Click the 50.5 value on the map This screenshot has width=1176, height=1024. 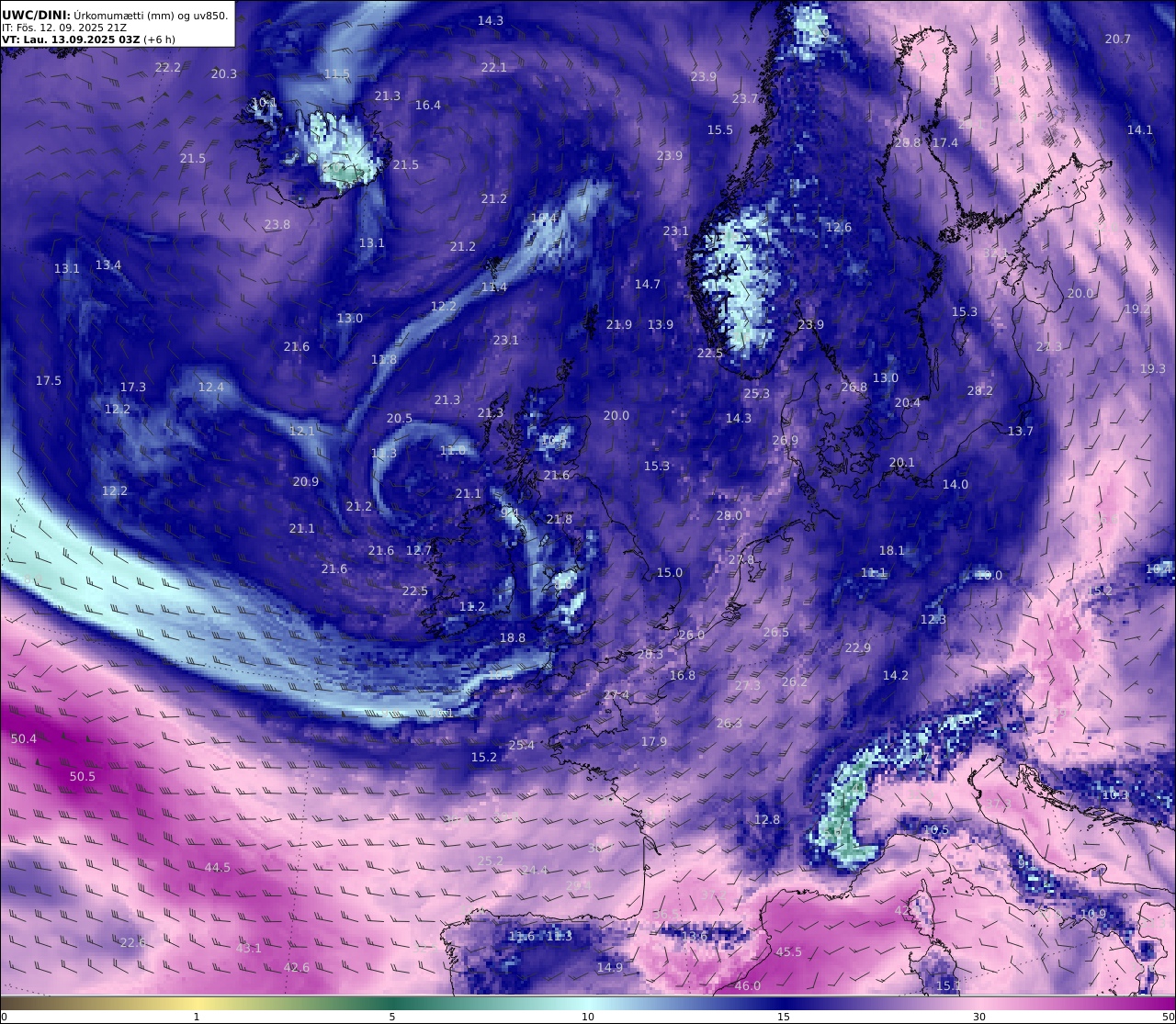coord(82,776)
